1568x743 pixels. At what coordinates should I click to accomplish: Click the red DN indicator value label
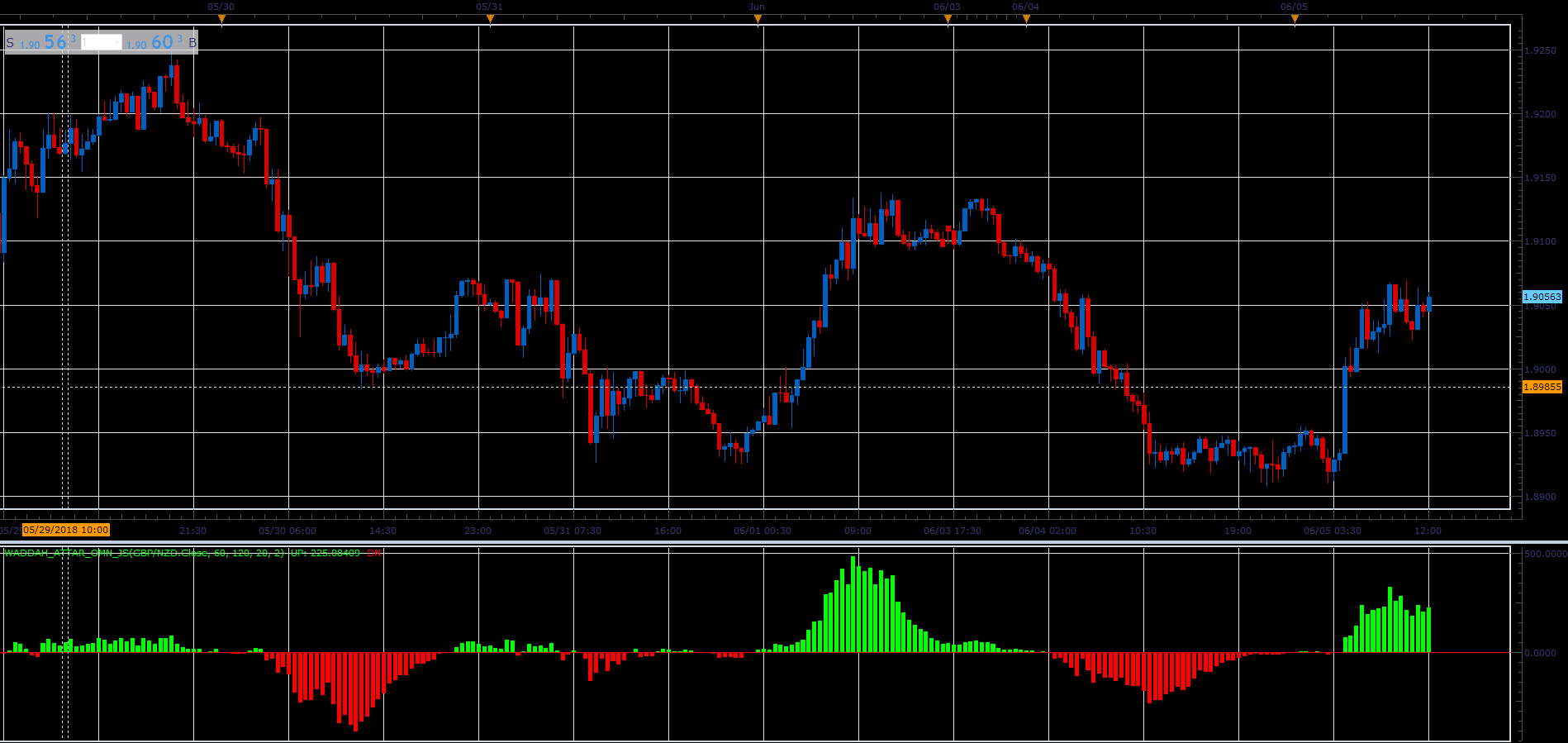(x=374, y=553)
